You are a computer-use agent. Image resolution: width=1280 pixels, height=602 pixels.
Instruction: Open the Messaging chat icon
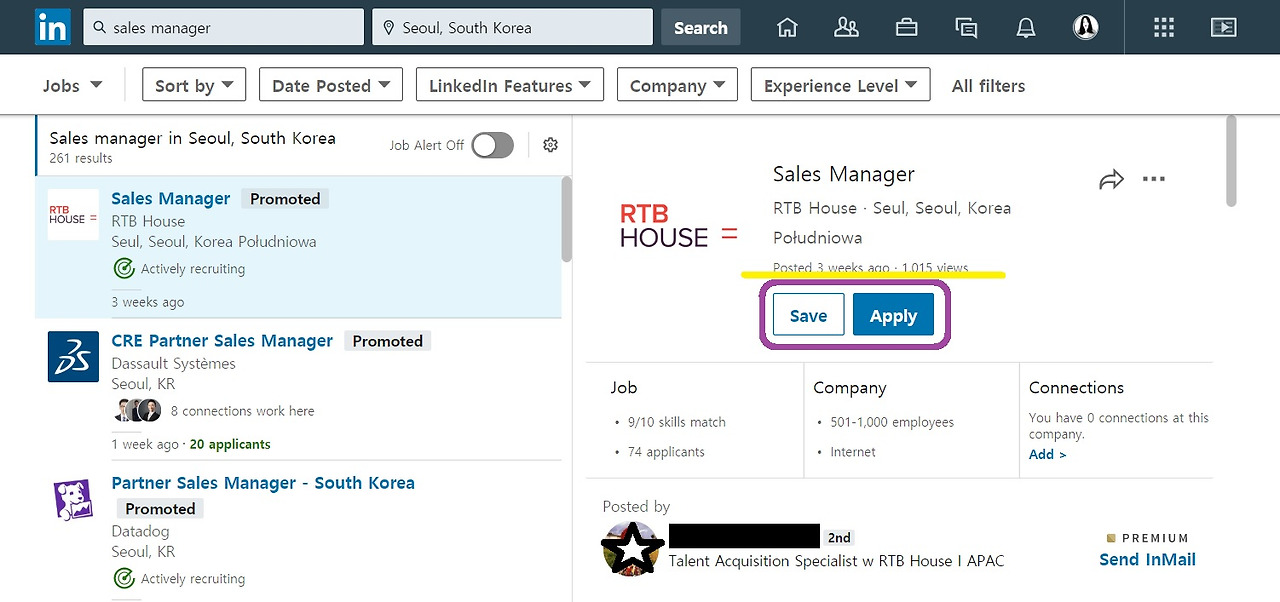point(966,28)
